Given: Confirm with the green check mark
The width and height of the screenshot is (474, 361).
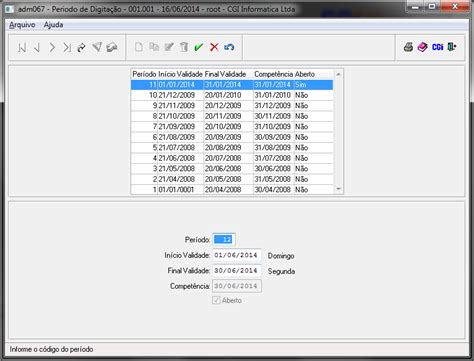Looking at the screenshot, I should [x=199, y=47].
